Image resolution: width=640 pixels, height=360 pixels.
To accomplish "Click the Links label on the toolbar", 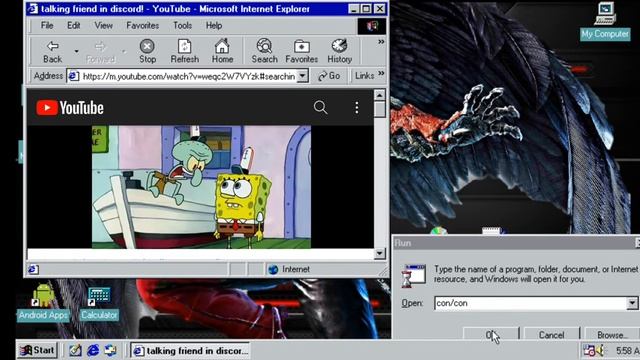I will [364, 76].
